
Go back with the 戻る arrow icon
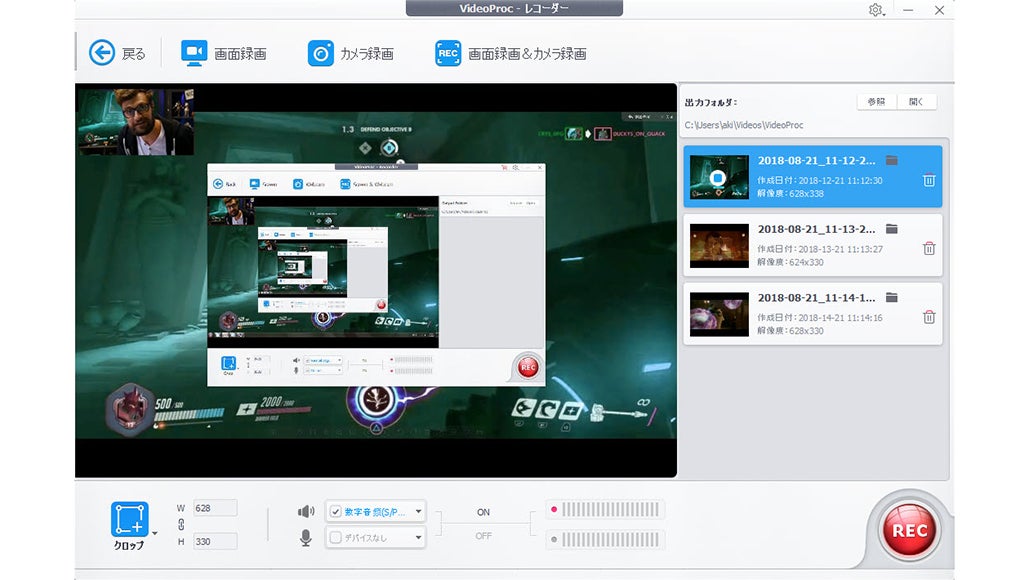click(x=102, y=53)
